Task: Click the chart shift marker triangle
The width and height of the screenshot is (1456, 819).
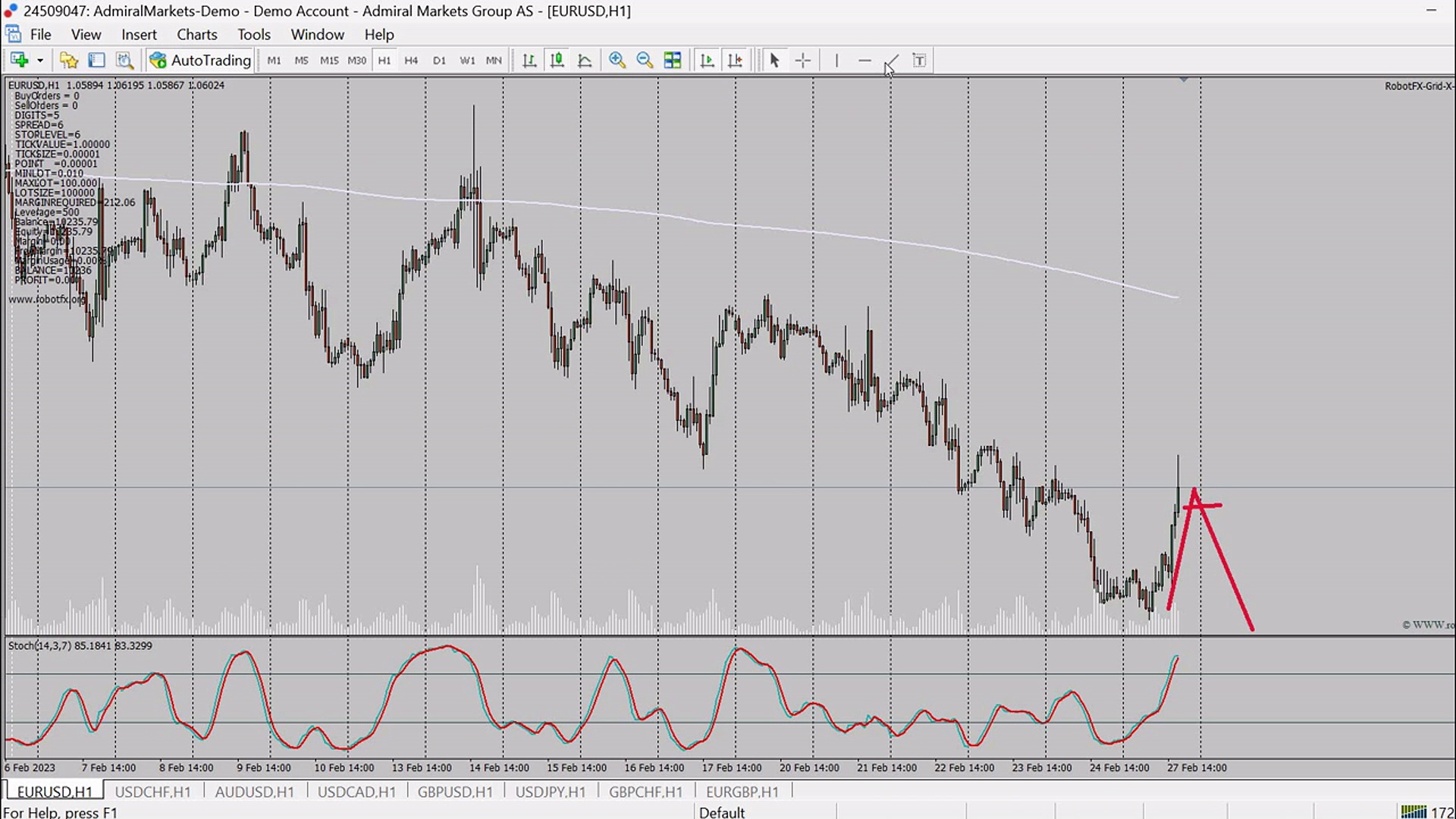Action: 1184,80
